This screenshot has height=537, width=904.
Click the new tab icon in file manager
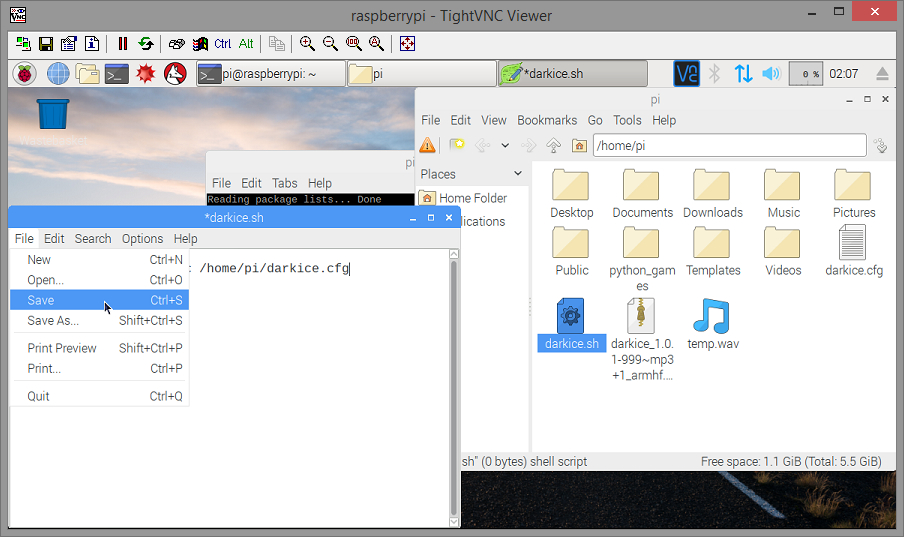[457, 145]
